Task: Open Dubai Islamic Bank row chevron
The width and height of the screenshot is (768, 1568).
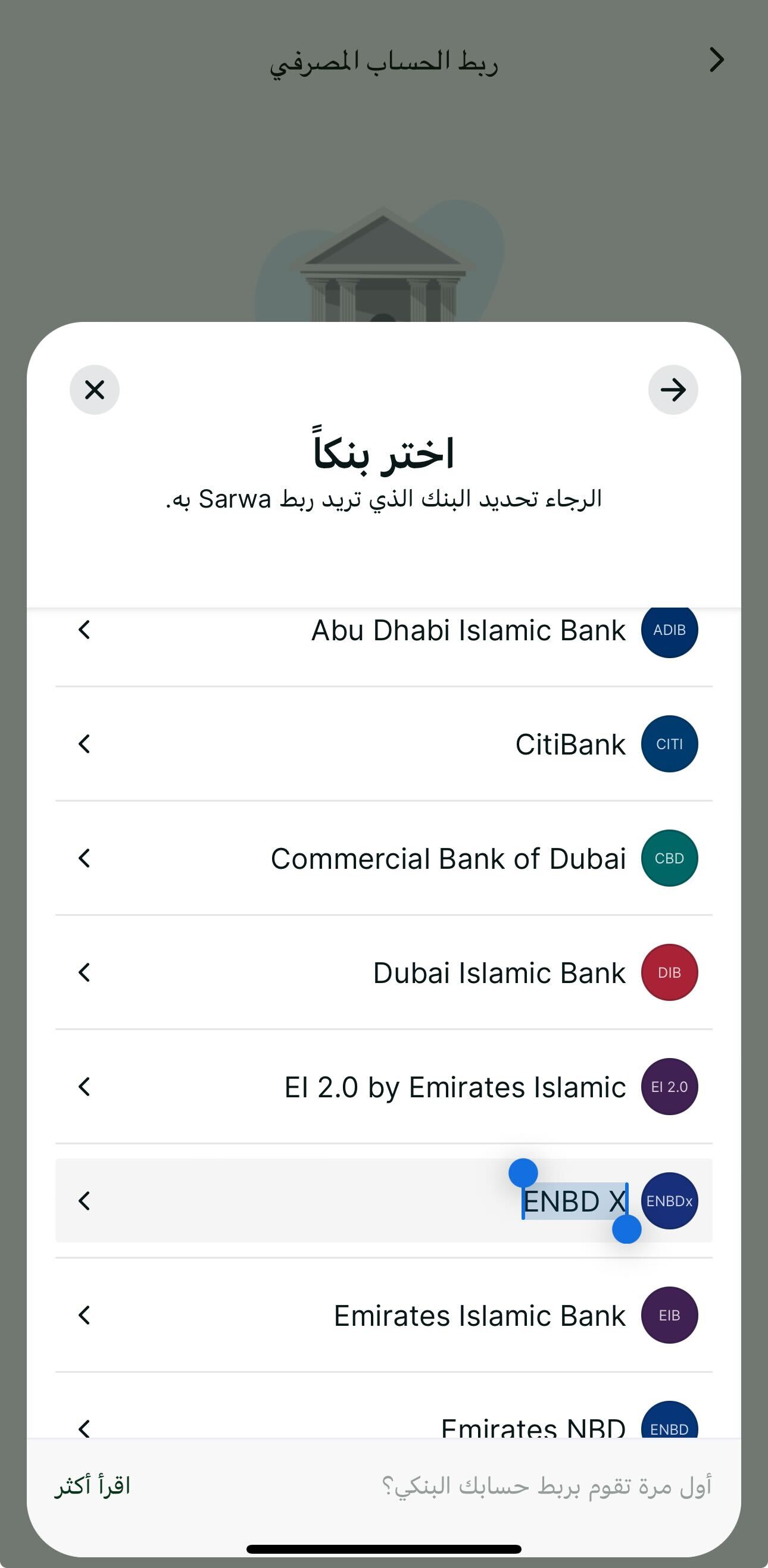Action: (x=85, y=973)
